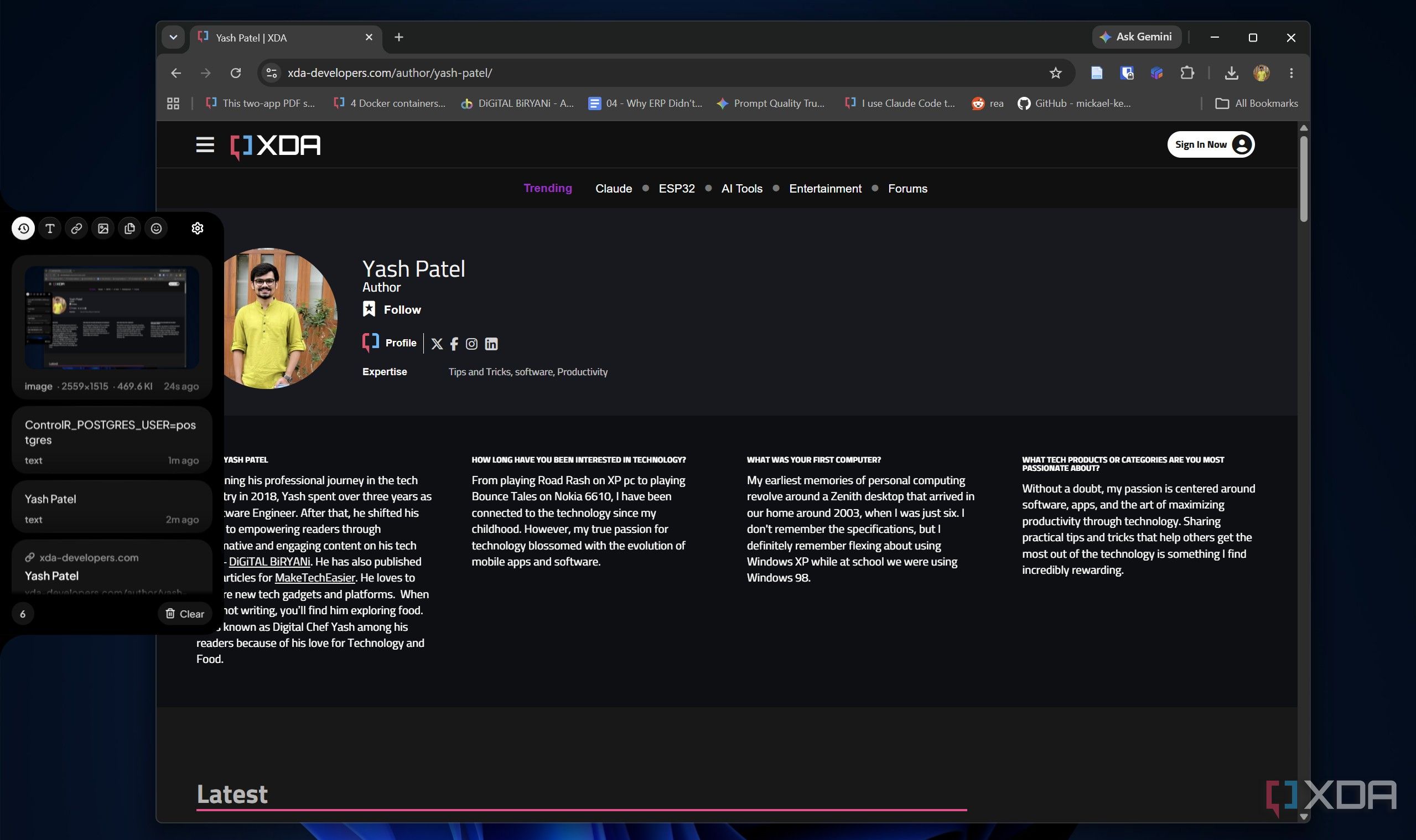Click Ask Gemini button

(x=1136, y=37)
